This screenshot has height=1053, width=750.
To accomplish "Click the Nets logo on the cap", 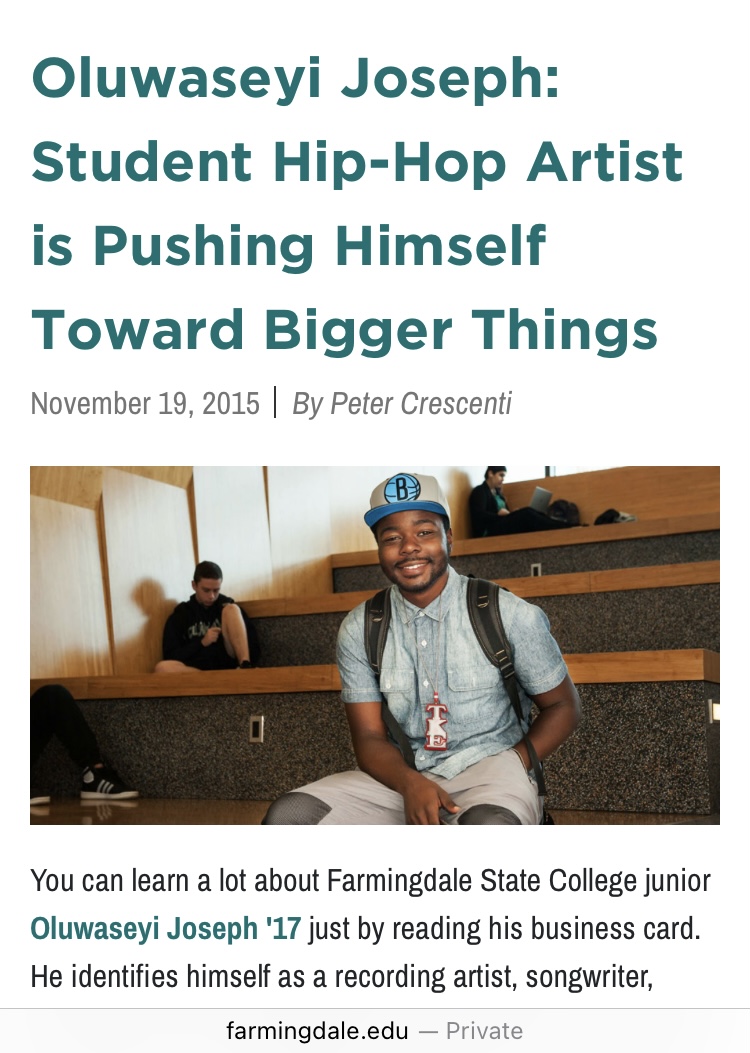I will click(x=401, y=489).
